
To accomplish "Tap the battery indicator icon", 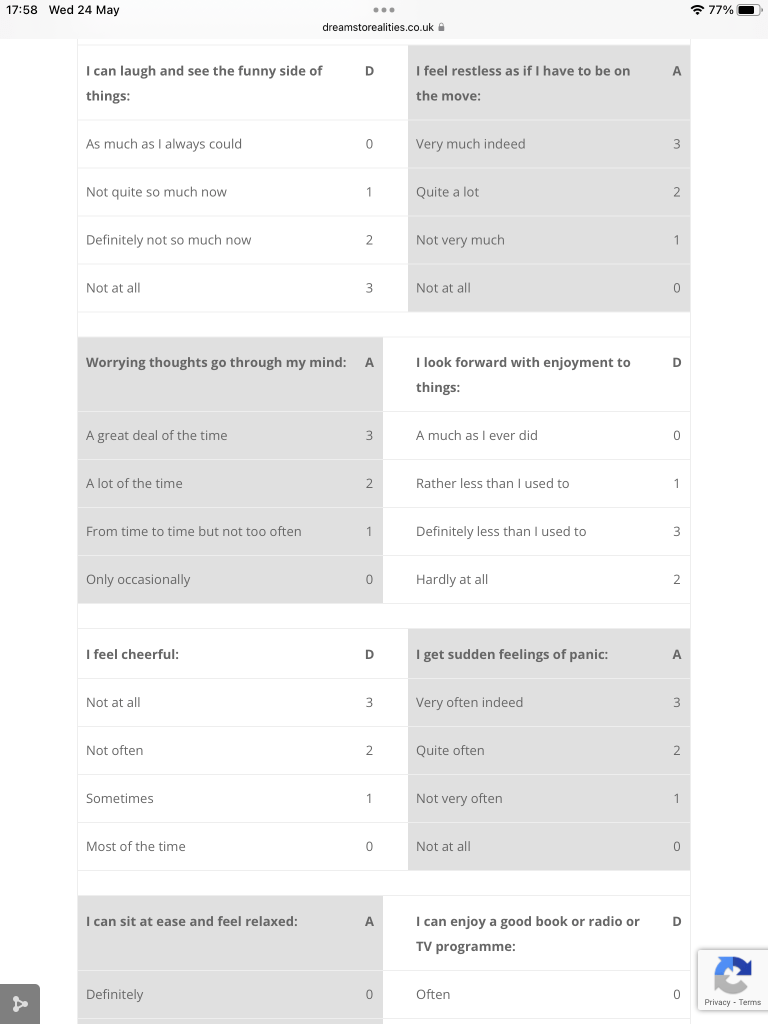I will point(749,10).
